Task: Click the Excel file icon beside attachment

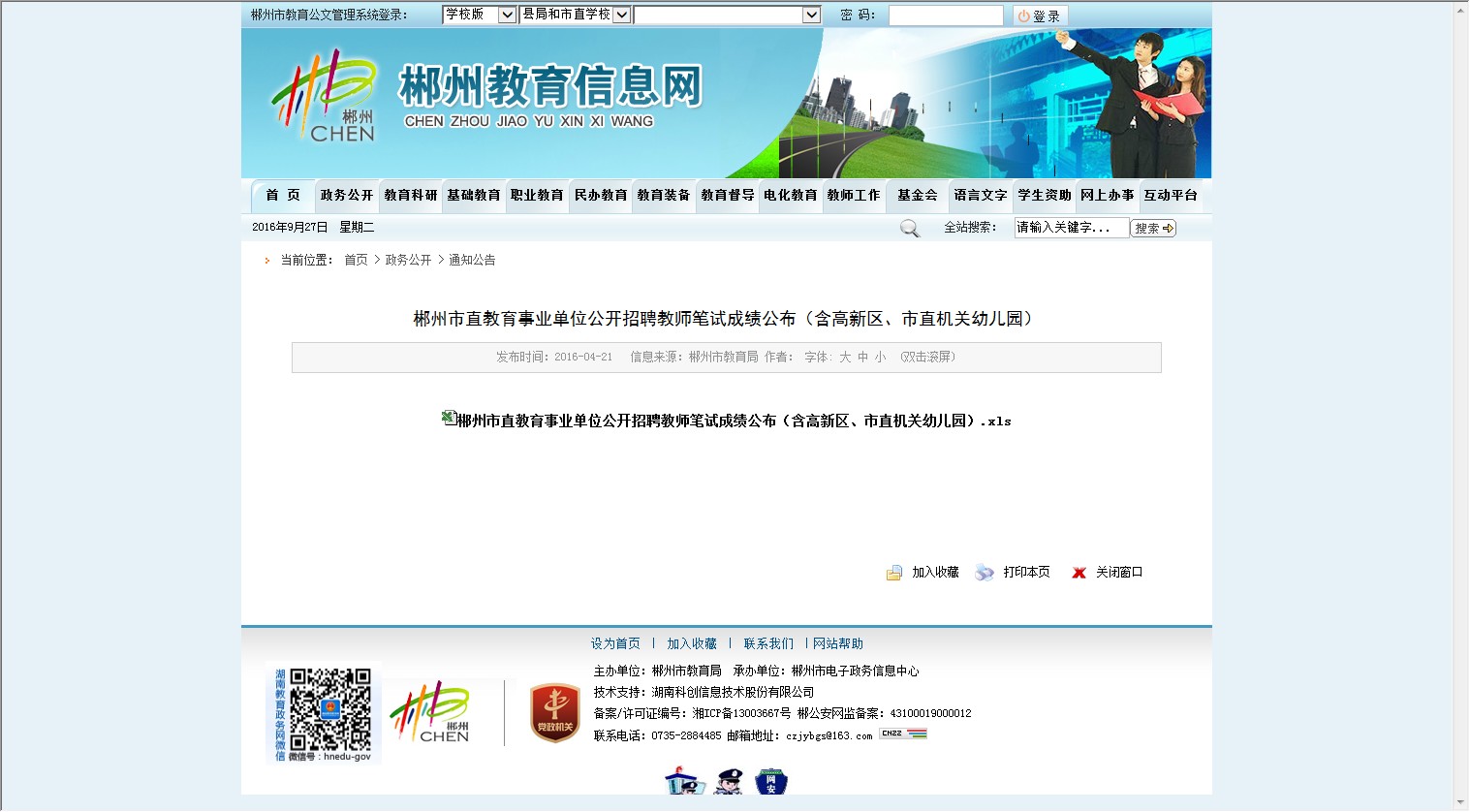Action: point(449,418)
